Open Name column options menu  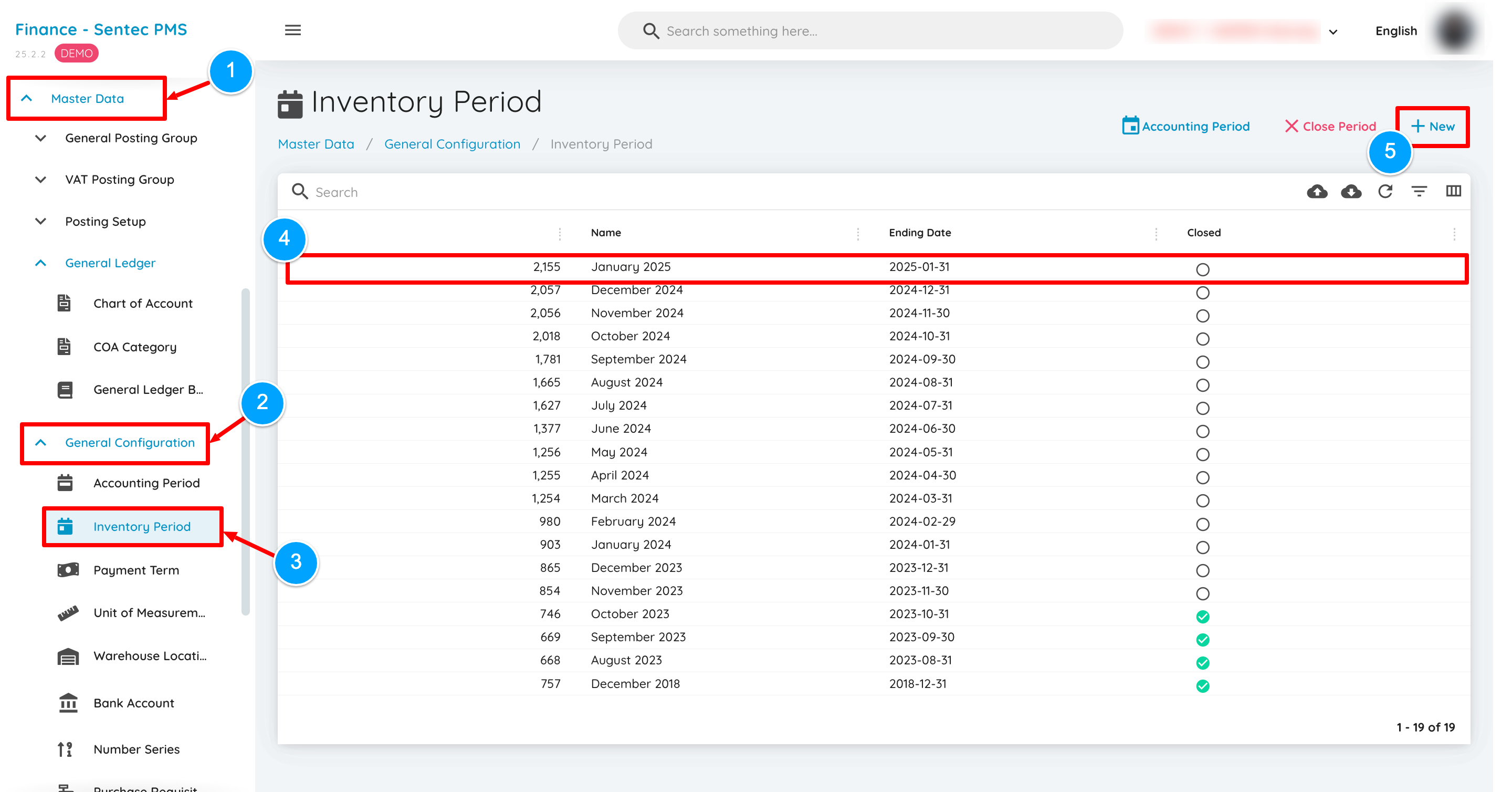point(857,234)
